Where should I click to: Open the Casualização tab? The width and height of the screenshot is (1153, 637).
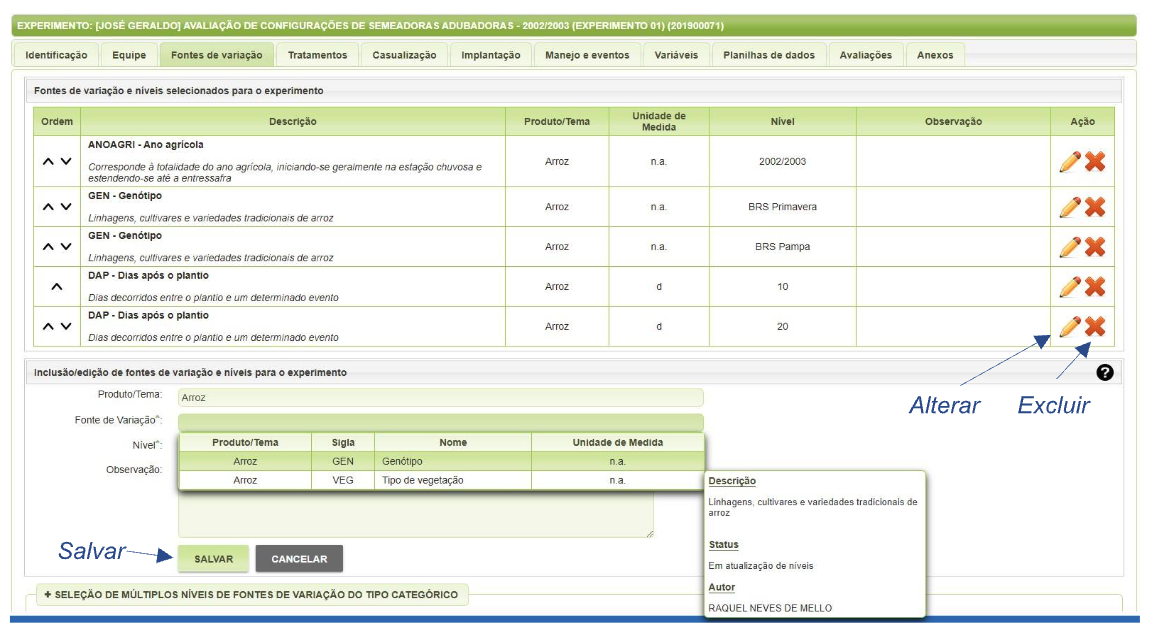[404, 55]
